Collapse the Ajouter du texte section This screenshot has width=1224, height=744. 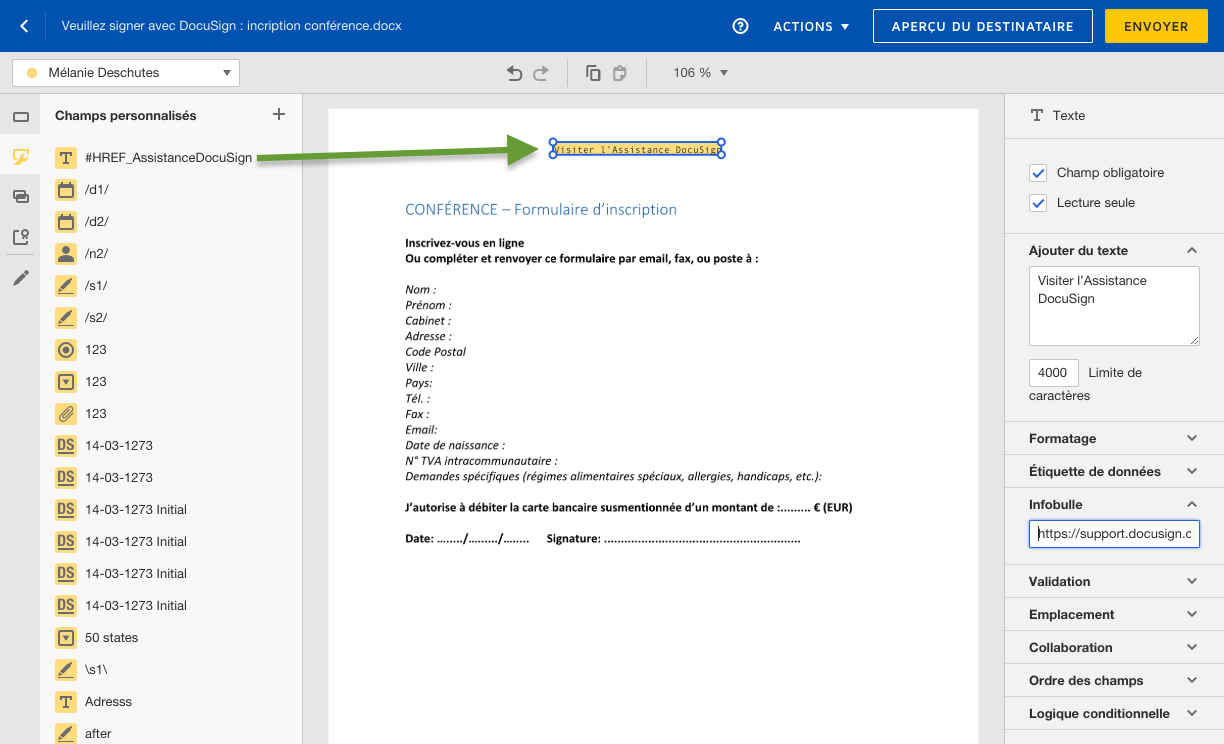point(1191,251)
